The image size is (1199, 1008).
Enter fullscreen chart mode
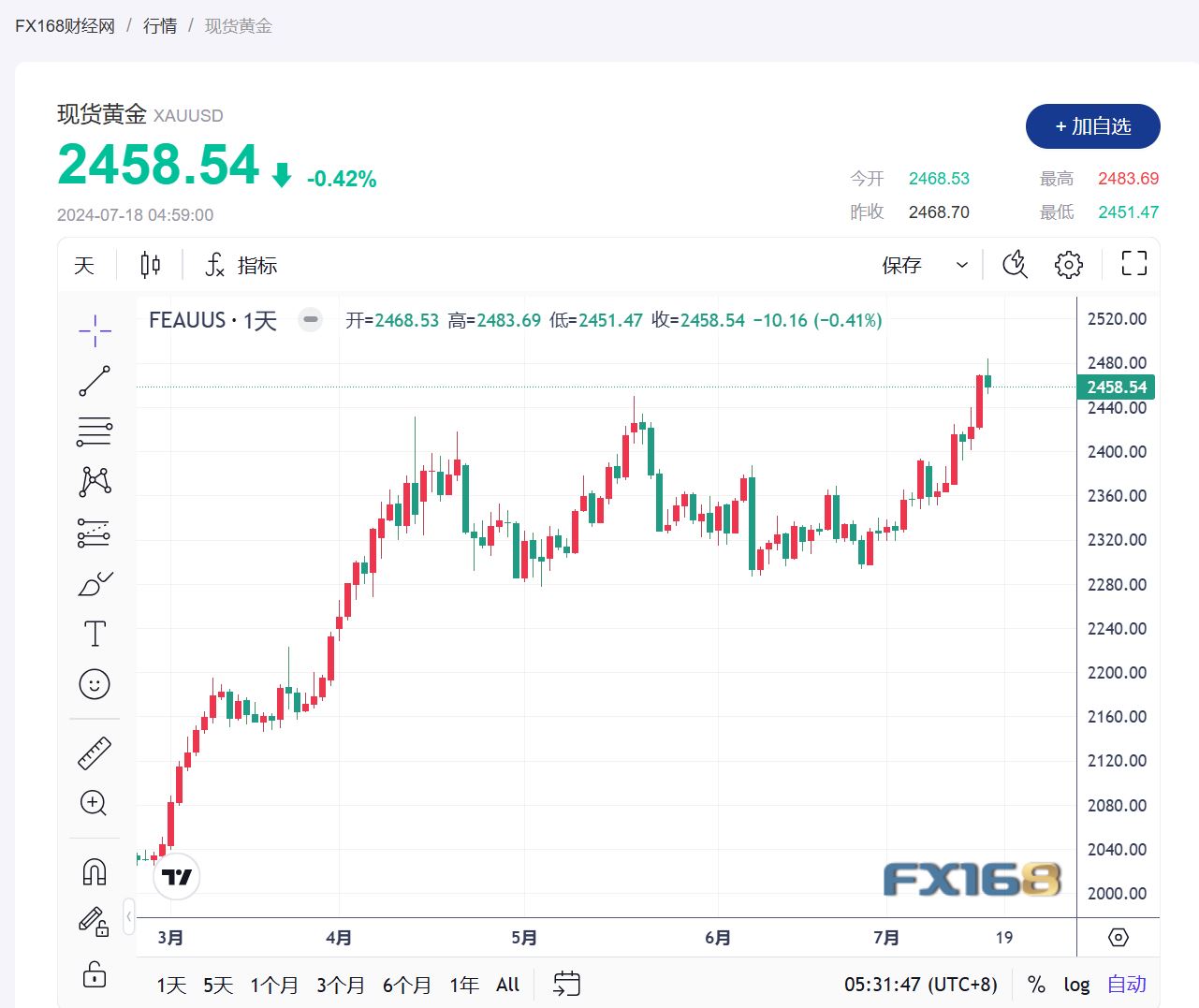tap(1133, 264)
